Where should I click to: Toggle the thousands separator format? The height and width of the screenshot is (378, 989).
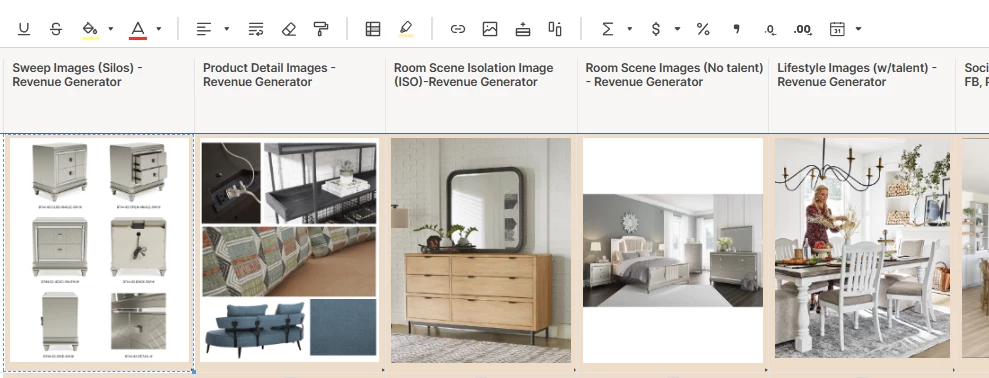click(736, 29)
